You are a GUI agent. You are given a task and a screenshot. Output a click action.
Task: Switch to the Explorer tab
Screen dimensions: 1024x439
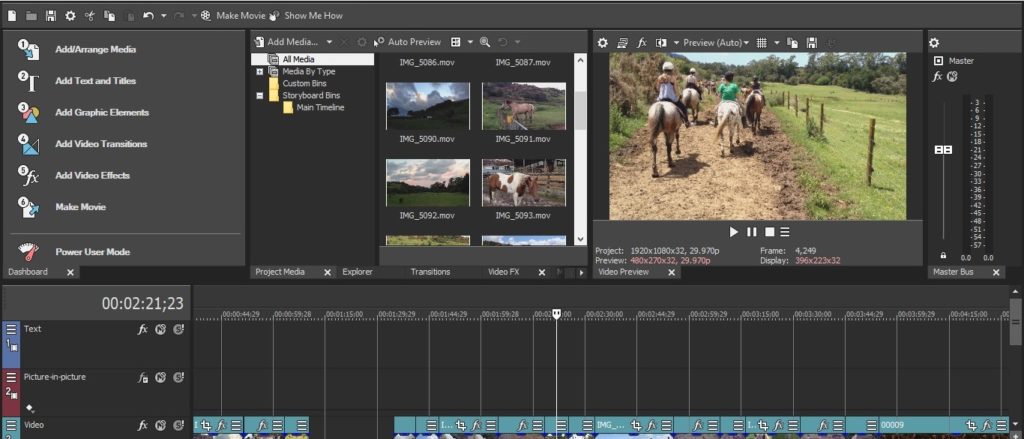pyautogui.click(x=358, y=272)
